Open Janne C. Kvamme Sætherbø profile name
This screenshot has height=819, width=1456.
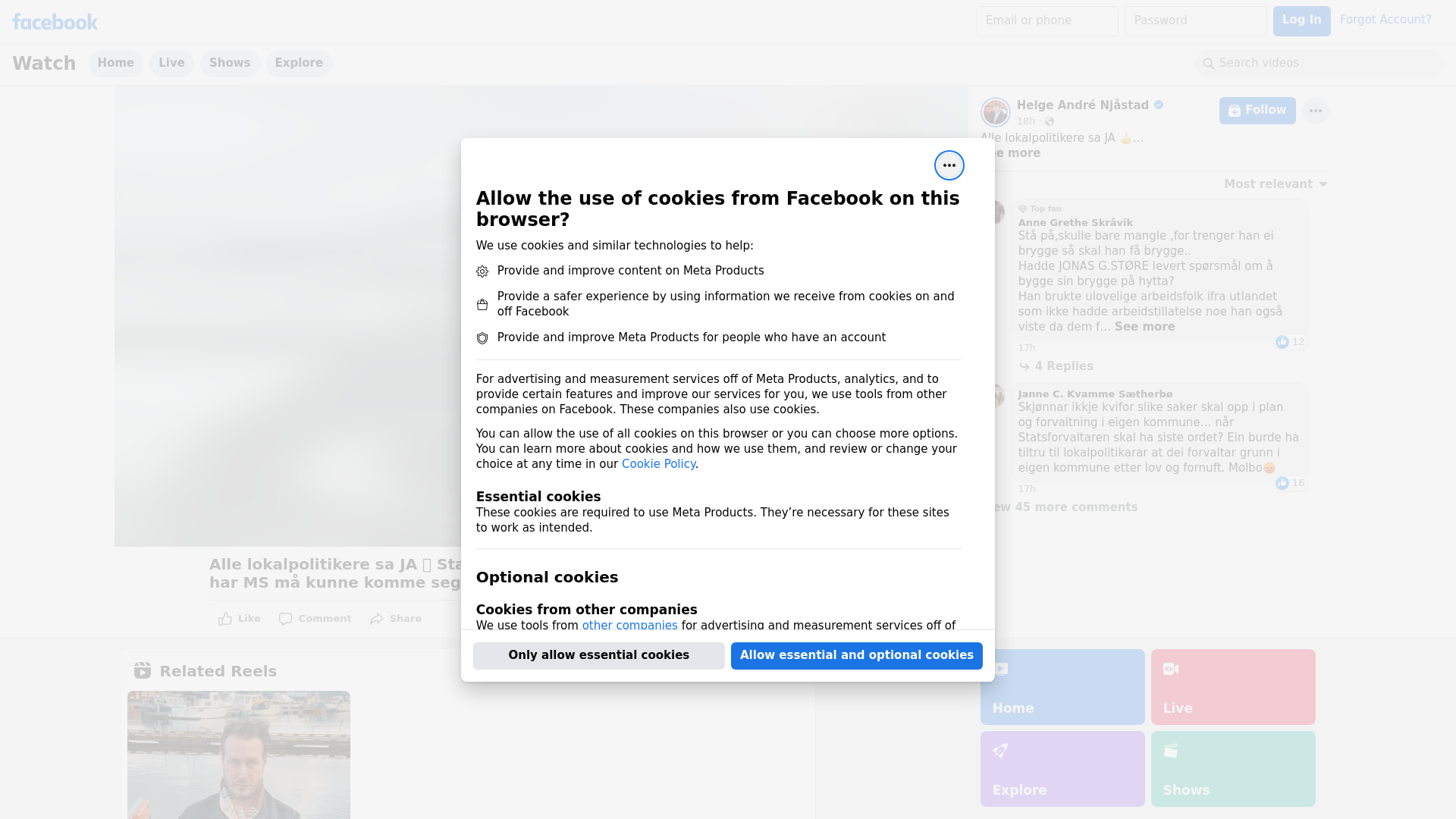pyautogui.click(x=1095, y=394)
